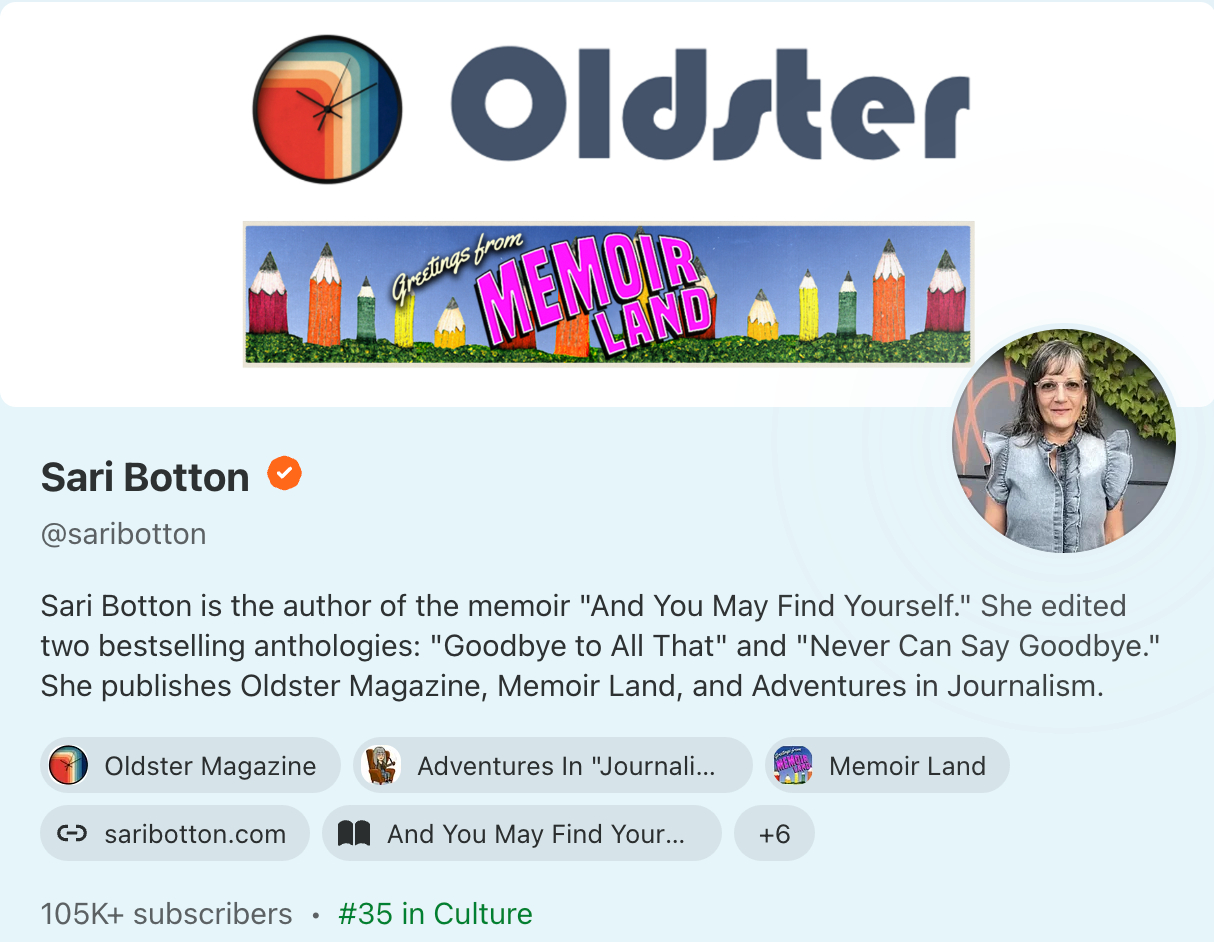Click the open book icon for And You May Find Yourself
The image size is (1214, 942).
click(x=354, y=834)
